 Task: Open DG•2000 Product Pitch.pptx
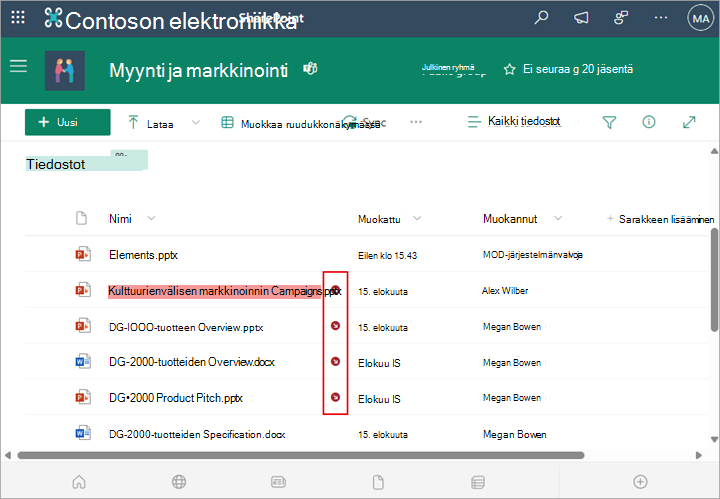[176, 398]
